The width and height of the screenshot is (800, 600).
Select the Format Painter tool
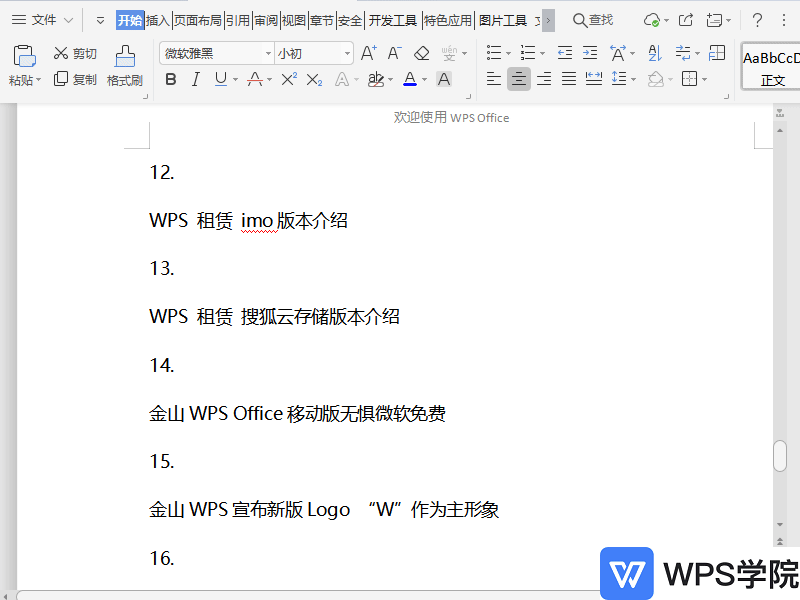pos(124,66)
